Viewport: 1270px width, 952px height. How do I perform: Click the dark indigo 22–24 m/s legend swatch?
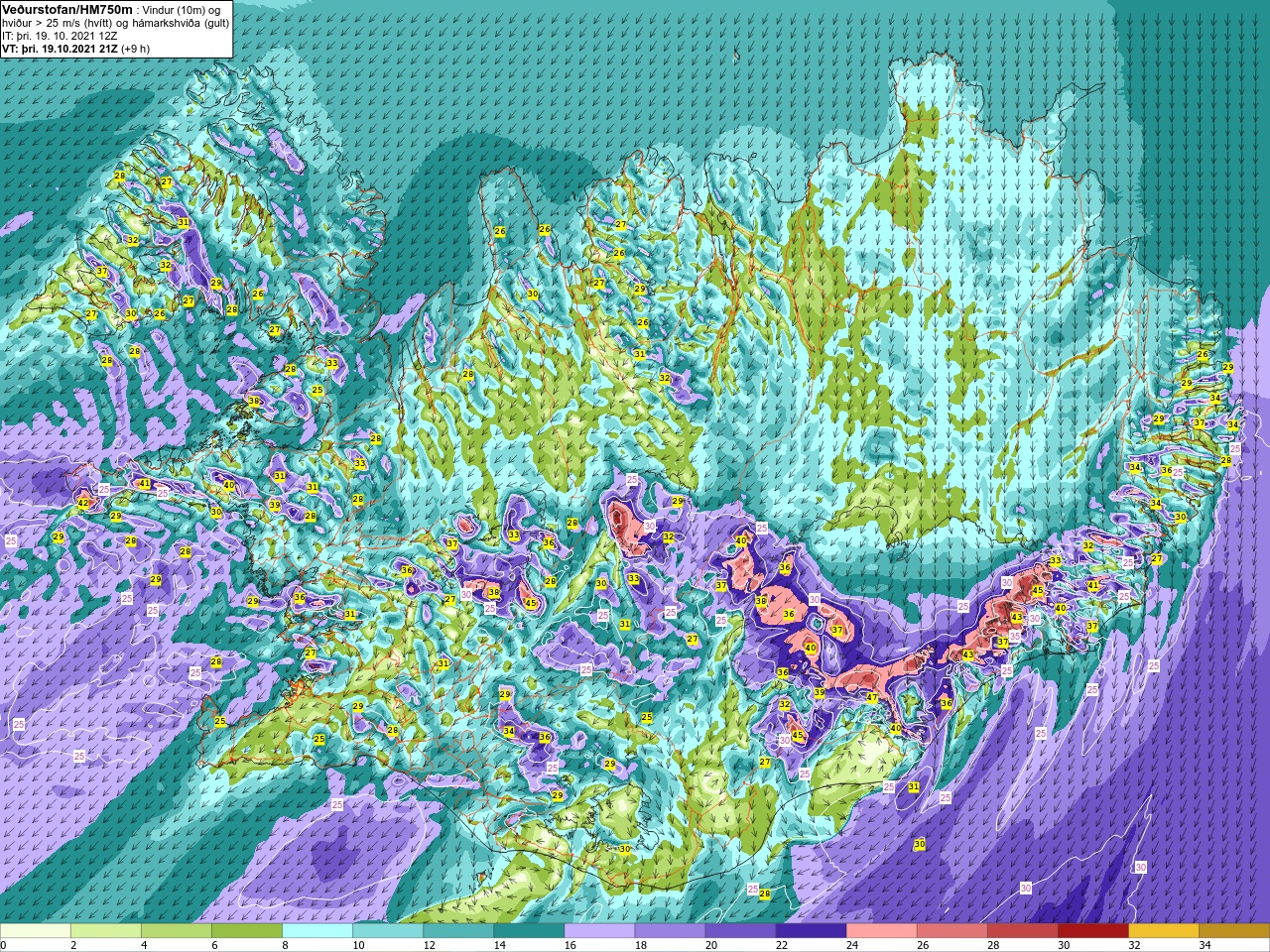(x=811, y=931)
